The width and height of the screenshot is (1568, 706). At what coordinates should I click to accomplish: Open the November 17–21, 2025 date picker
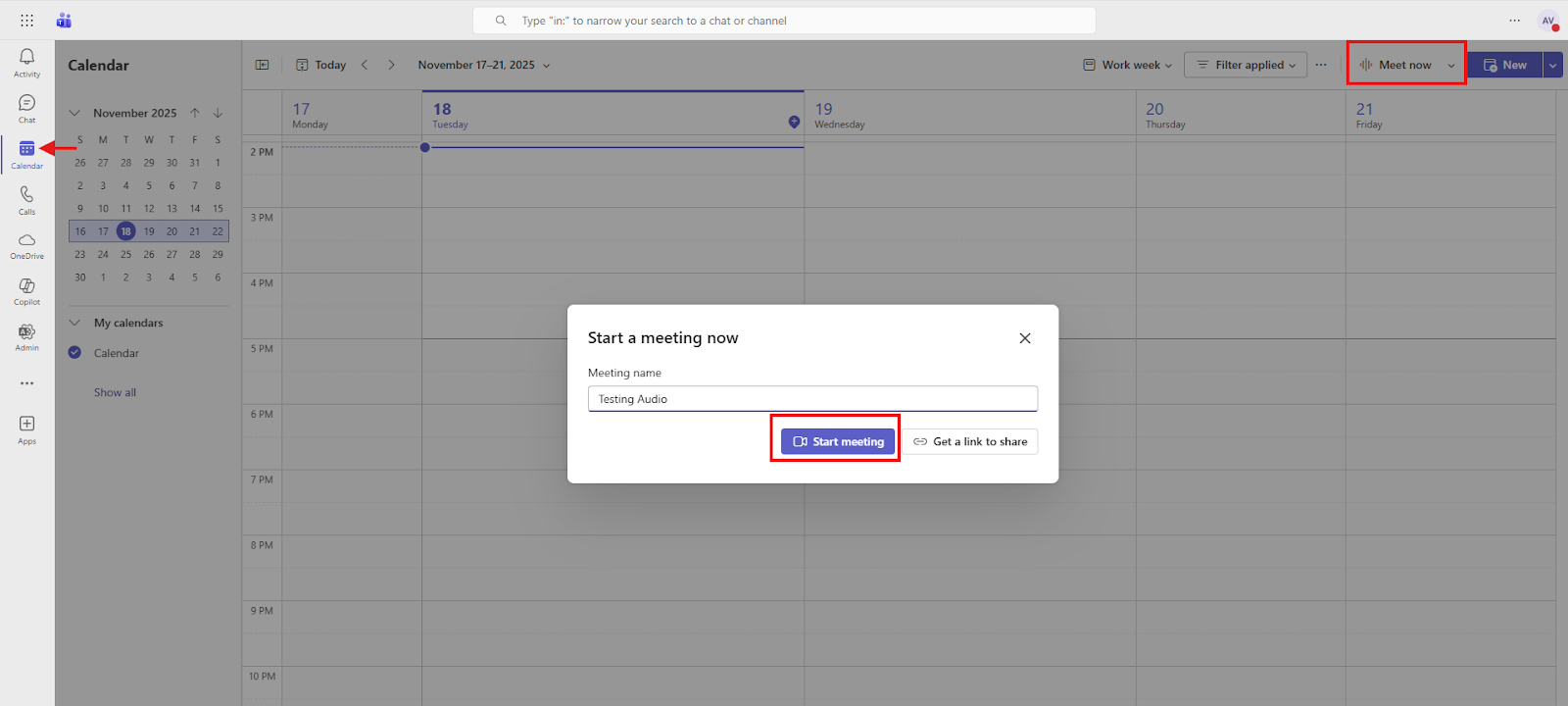pyautogui.click(x=483, y=65)
